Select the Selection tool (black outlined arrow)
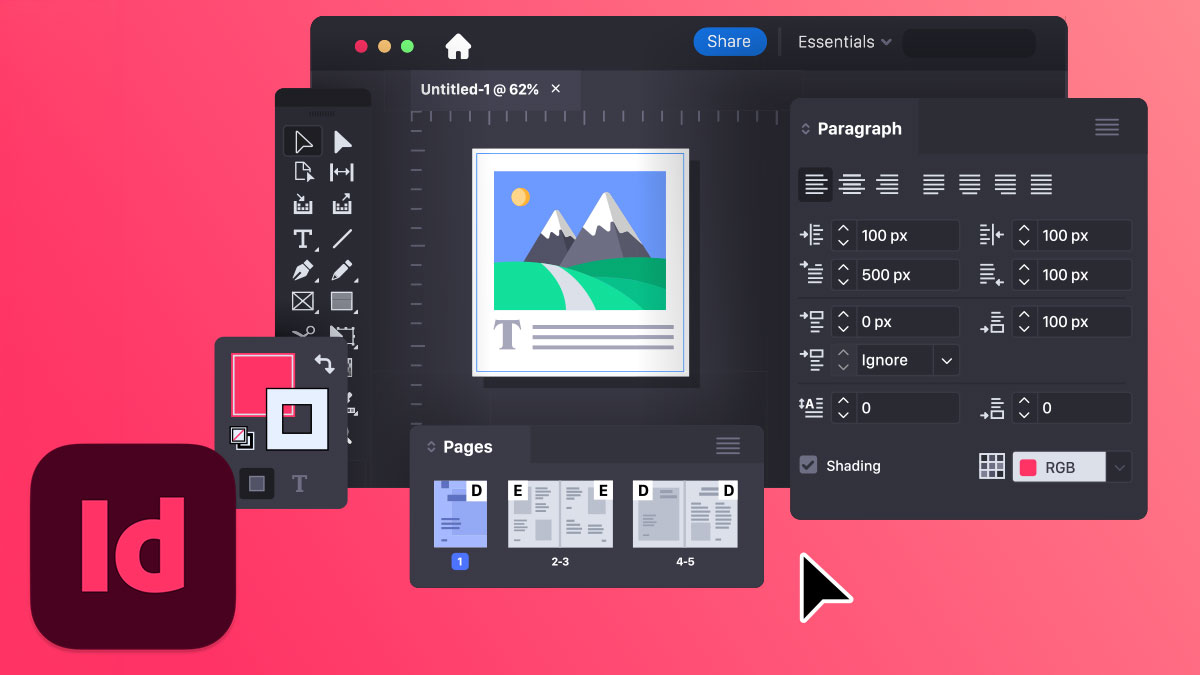The height and width of the screenshot is (675, 1200). pyautogui.click(x=303, y=141)
